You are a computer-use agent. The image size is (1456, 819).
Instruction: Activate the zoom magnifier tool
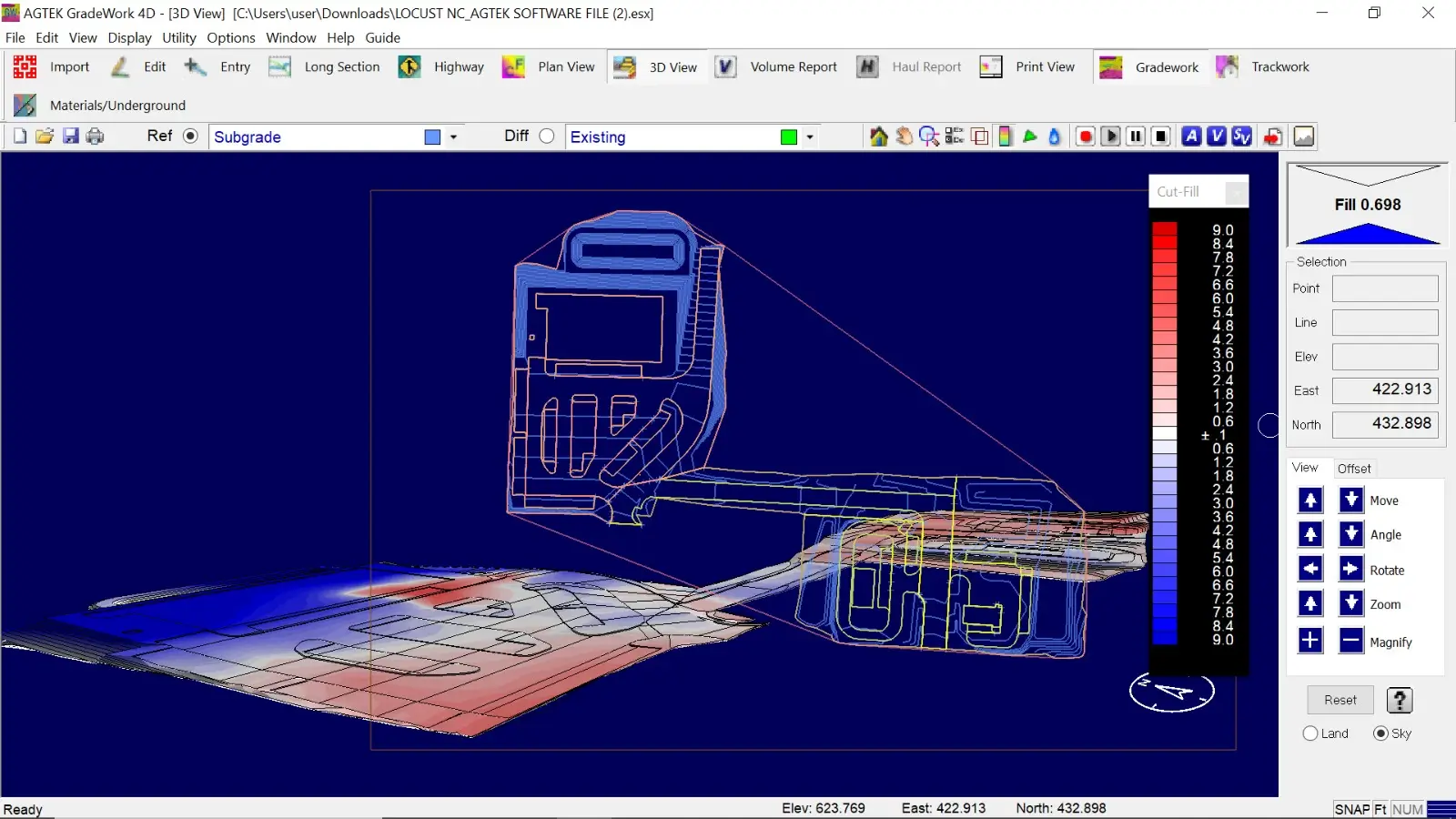click(928, 136)
